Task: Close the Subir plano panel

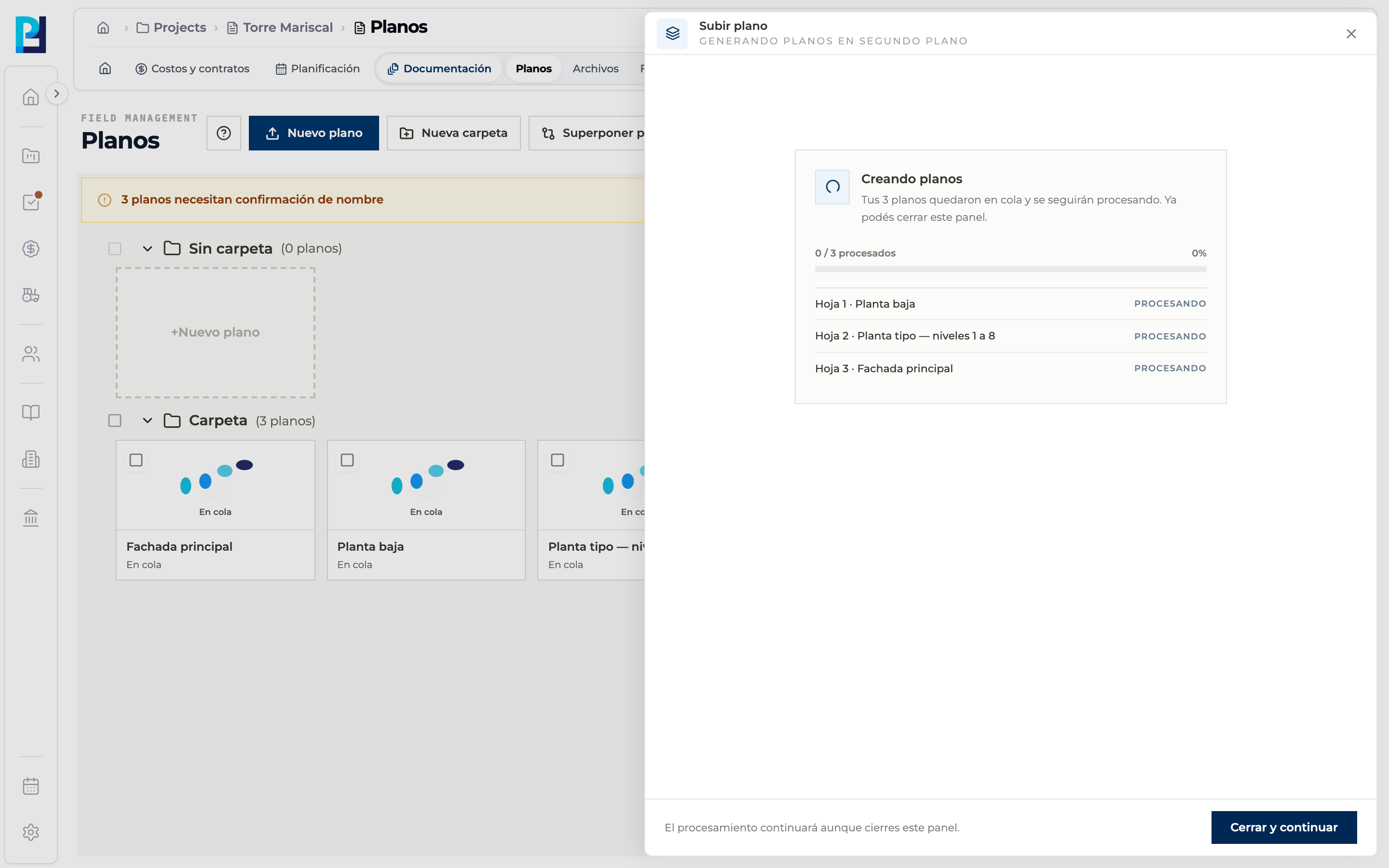Action: point(1351,34)
